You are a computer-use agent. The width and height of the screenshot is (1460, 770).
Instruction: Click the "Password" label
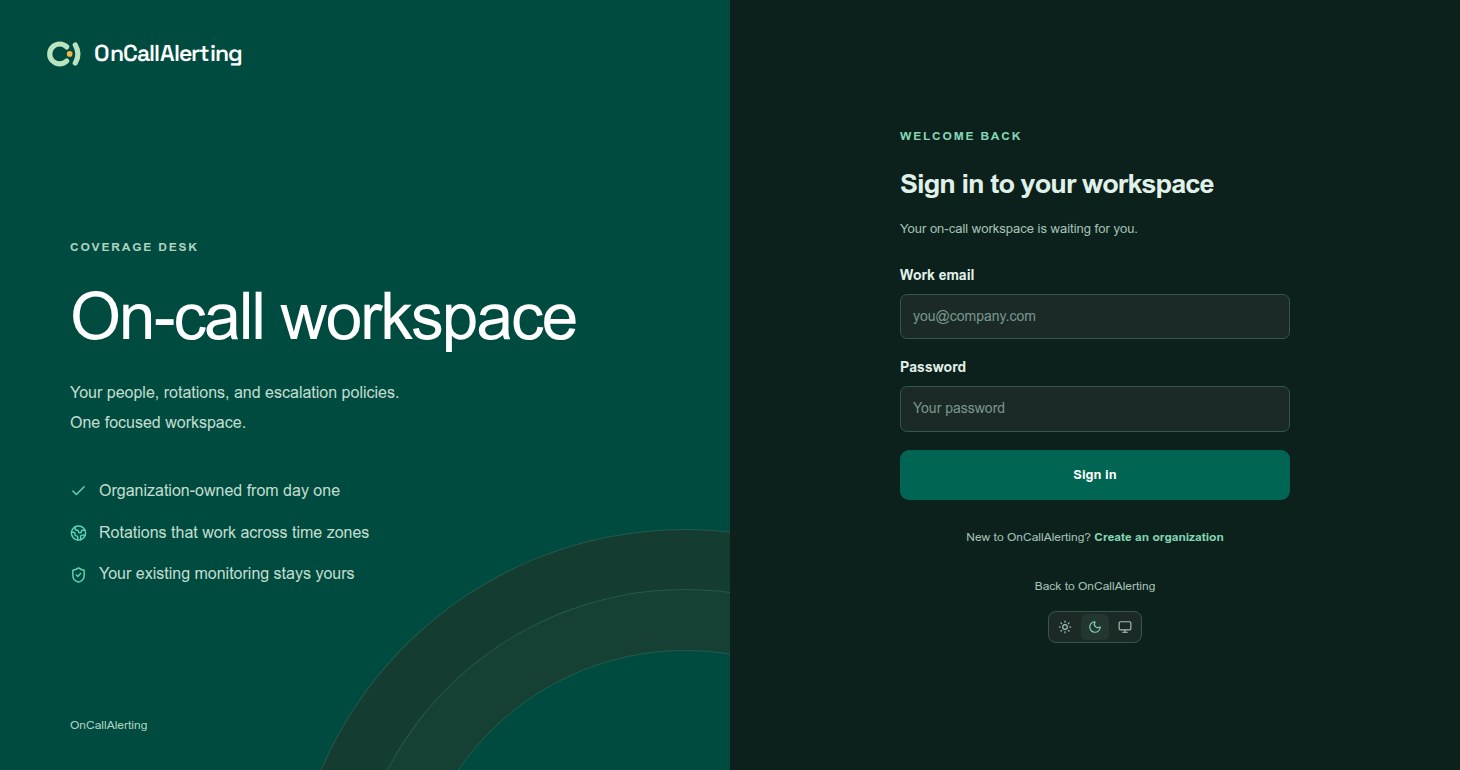[933, 367]
